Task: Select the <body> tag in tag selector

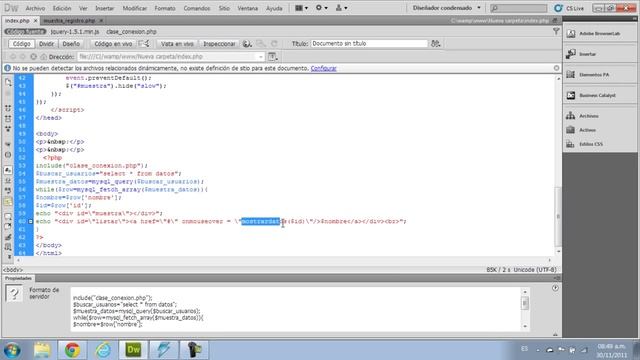Action: click(x=13, y=270)
